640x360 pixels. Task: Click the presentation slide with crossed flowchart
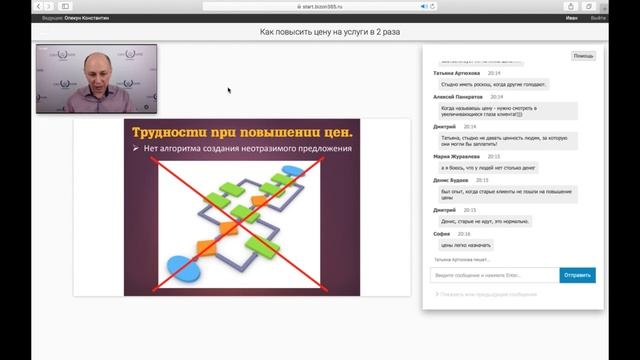tap(242, 207)
